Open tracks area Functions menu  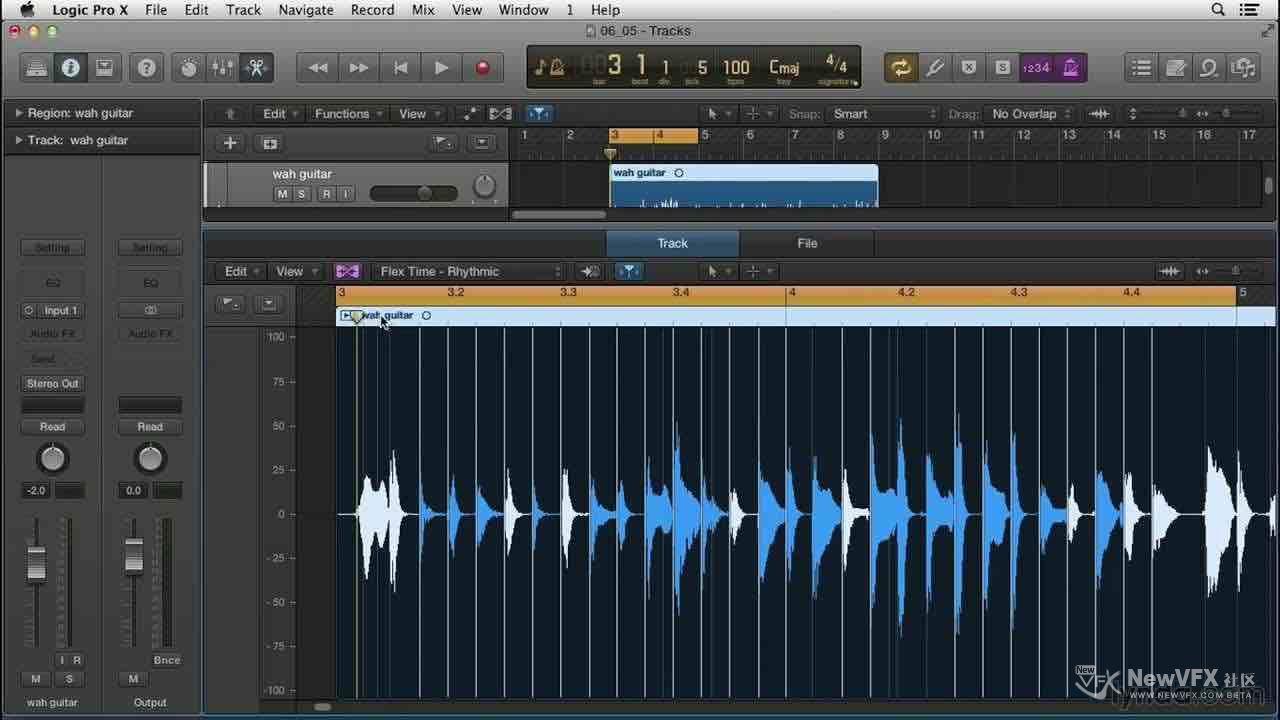(x=347, y=113)
